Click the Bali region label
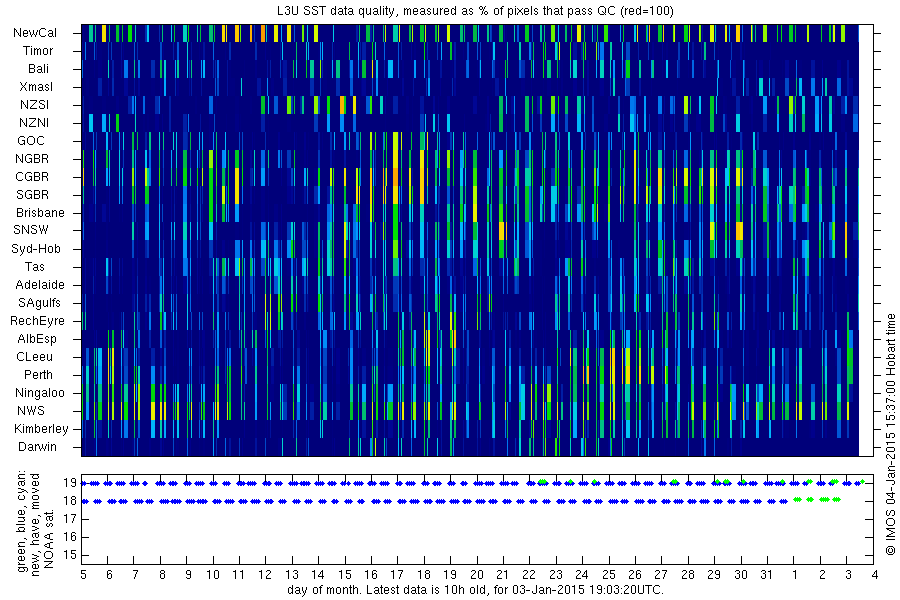Image resolution: width=900 pixels, height=600 pixels. click(38, 69)
